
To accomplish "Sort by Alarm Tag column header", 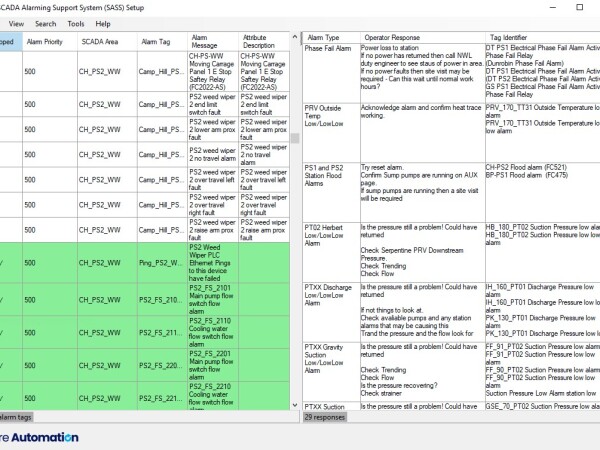I will 162,42.
